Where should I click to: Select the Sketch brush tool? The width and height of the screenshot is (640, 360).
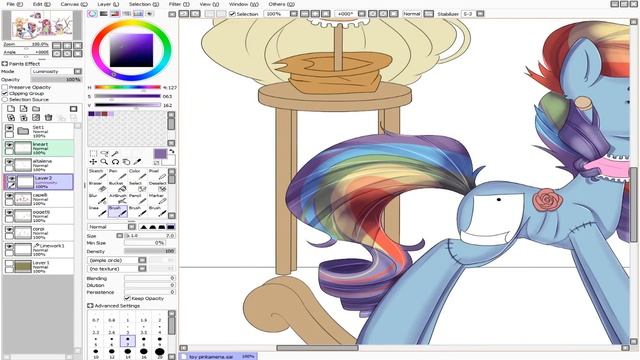97,174
